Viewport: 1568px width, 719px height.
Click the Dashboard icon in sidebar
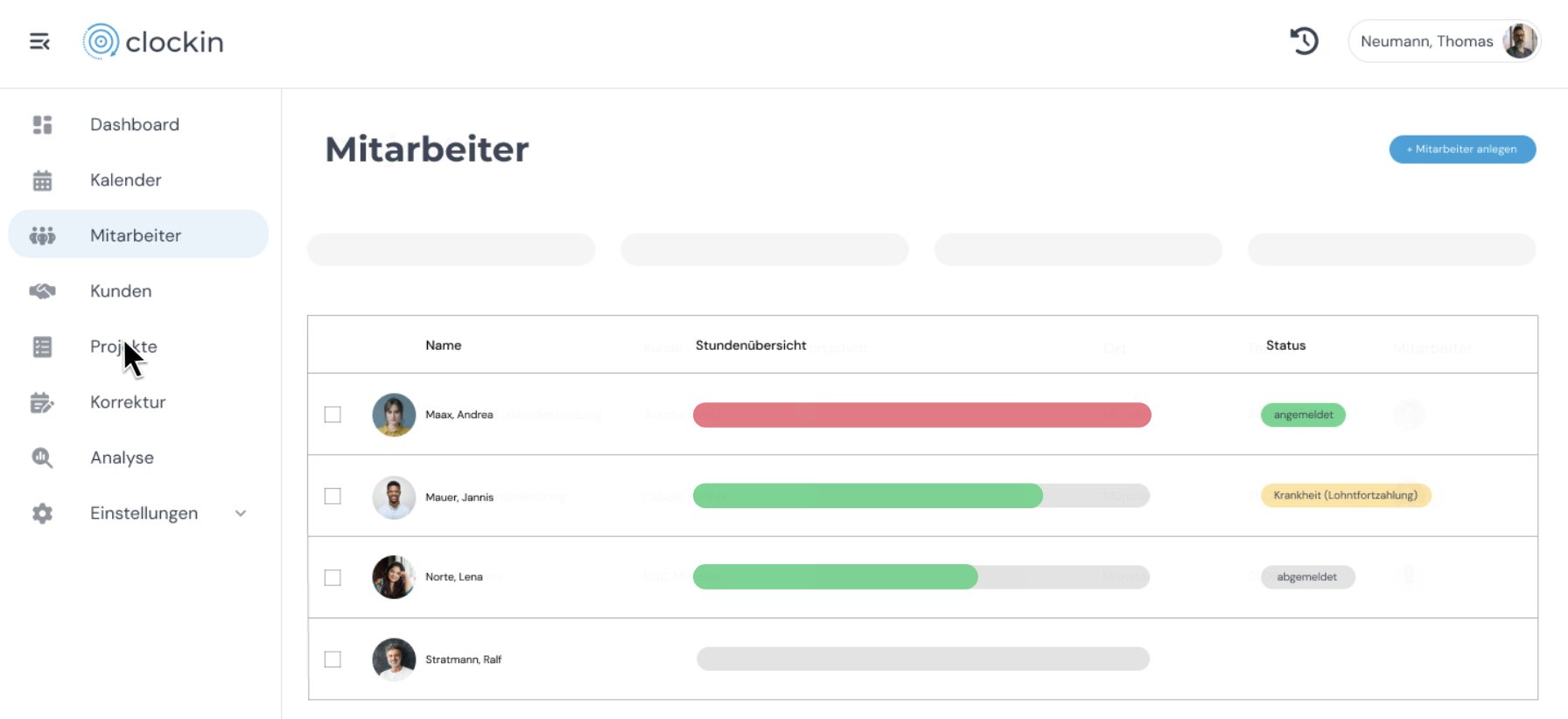coord(42,125)
